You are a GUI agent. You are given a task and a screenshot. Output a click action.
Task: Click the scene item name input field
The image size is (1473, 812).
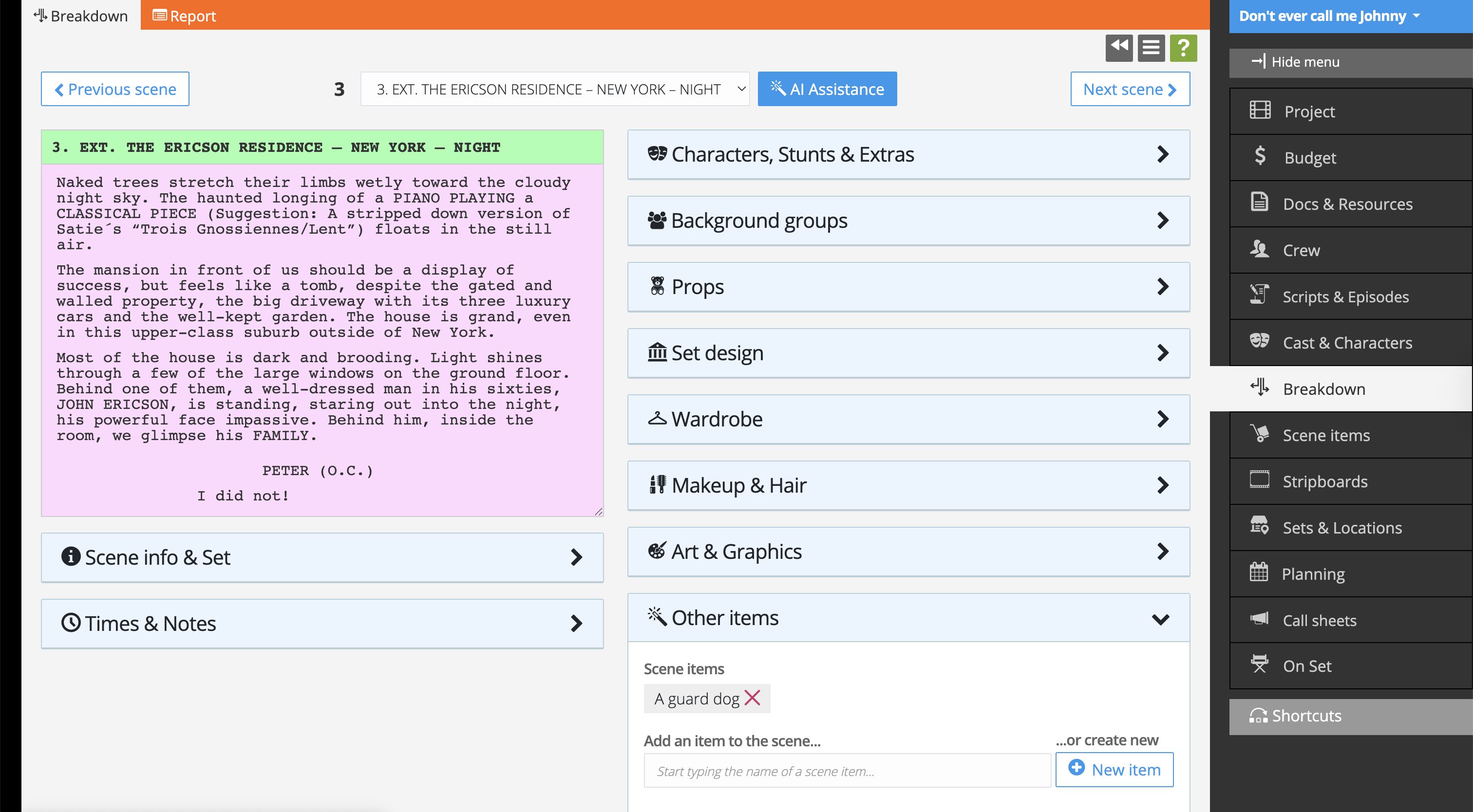tap(846, 771)
